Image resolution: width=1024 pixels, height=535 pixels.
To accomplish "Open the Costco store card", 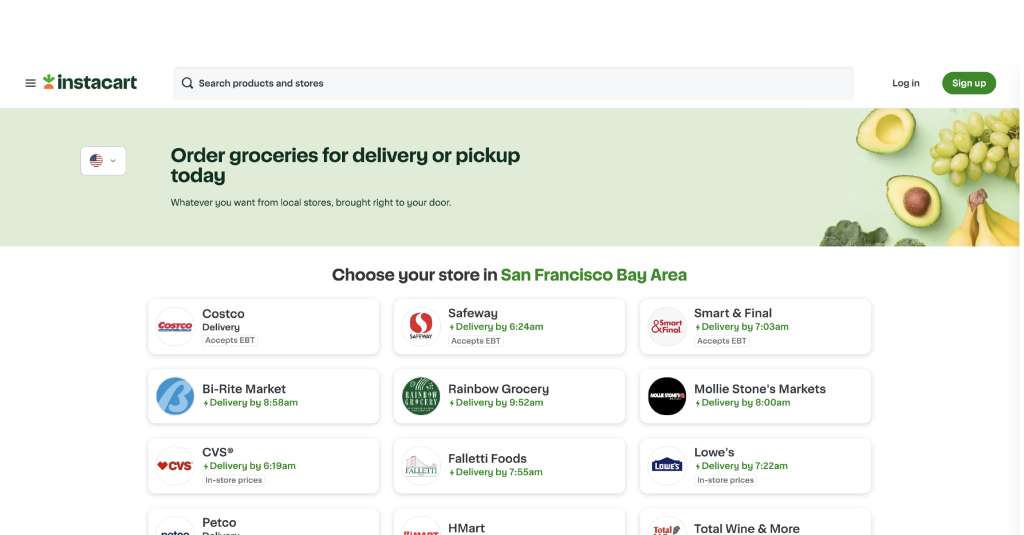I will point(264,327).
